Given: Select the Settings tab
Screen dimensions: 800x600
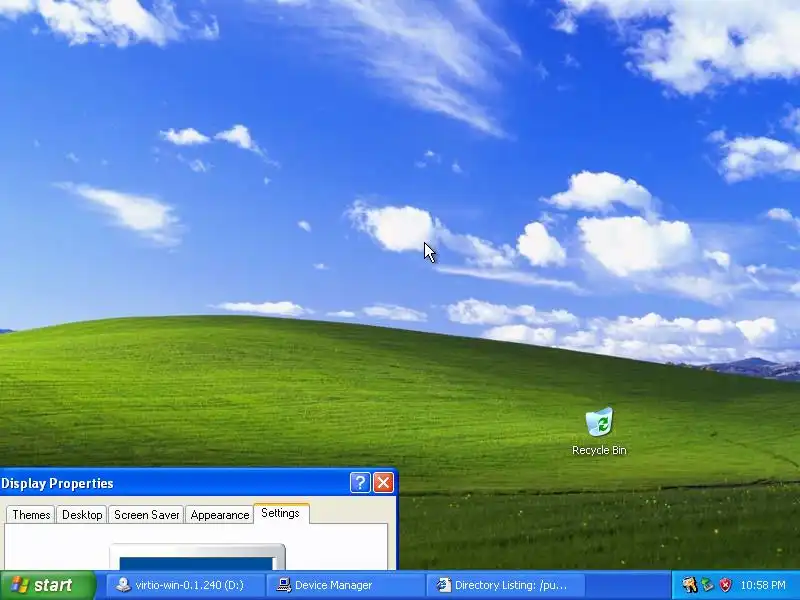Looking at the screenshot, I should click(281, 513).
